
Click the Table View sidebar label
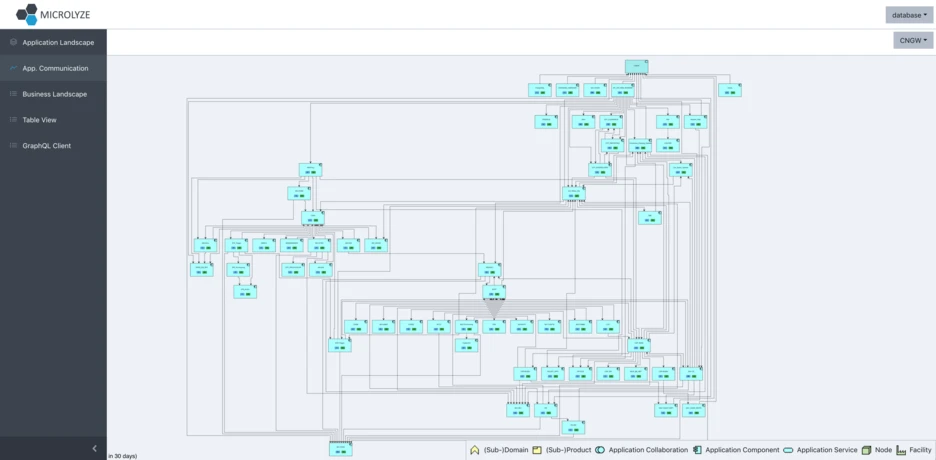click(40, 120)
